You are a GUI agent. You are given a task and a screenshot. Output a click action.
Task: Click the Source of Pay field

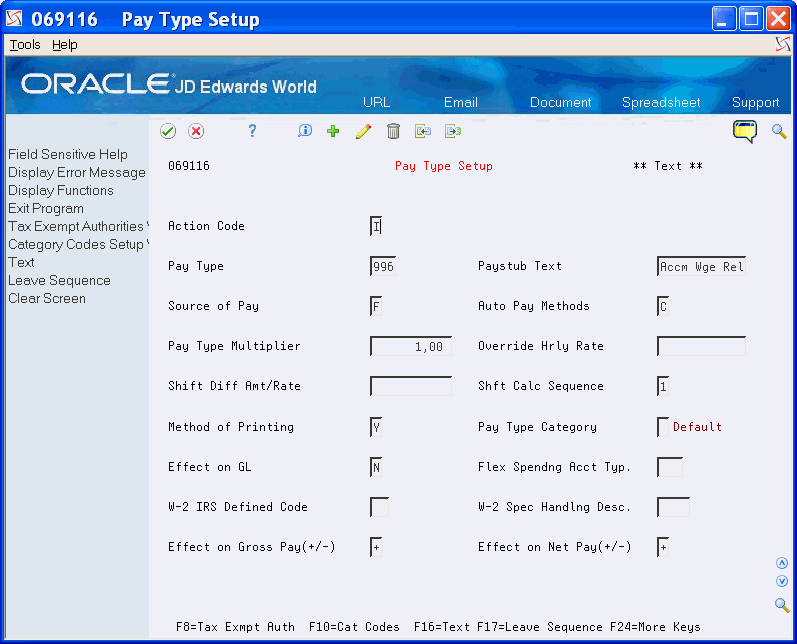376,306
